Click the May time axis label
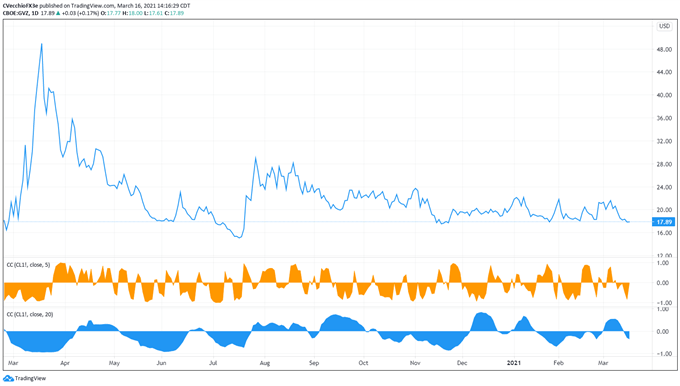This screenshot has width=680, height=386. click(x=114, y=363)
